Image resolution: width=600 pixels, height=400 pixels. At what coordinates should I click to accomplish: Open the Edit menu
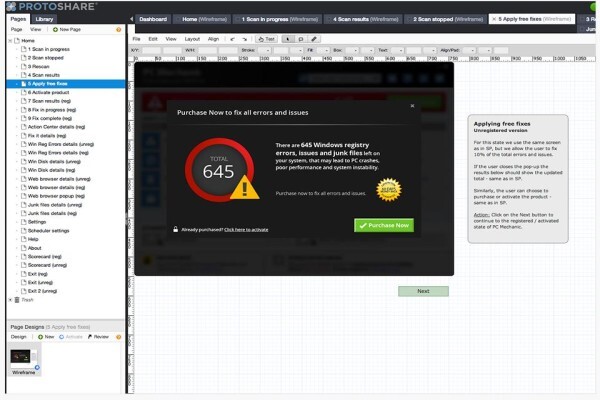pos(153,39)
